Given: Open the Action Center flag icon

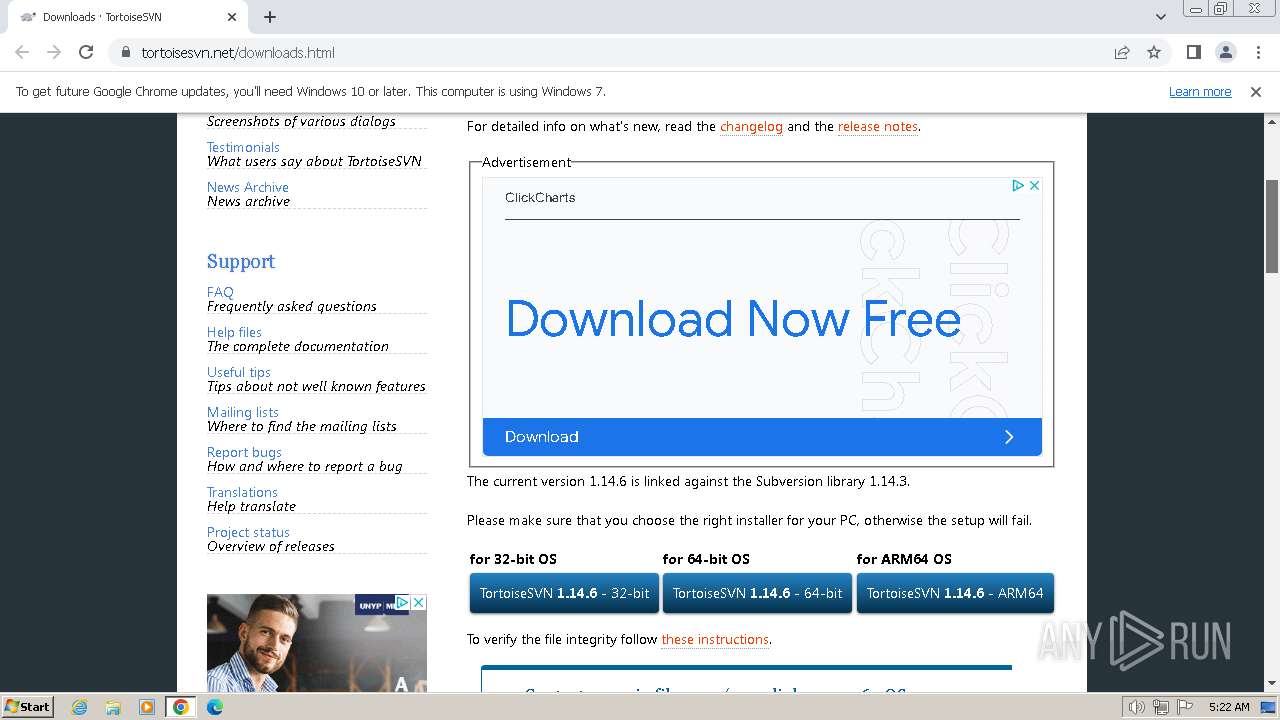Looking at the screenshot, I should (x=1183, y=707).
